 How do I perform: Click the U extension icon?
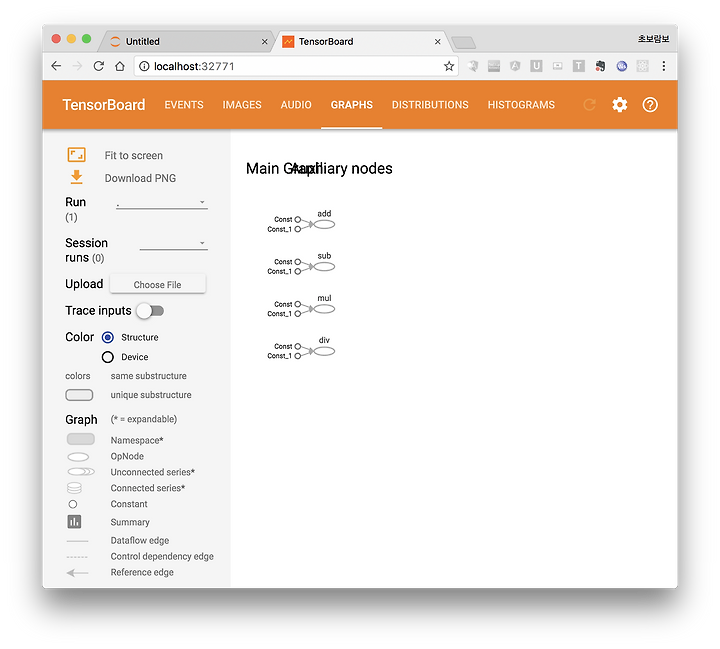pyautogui.click(x=536, y=66)
